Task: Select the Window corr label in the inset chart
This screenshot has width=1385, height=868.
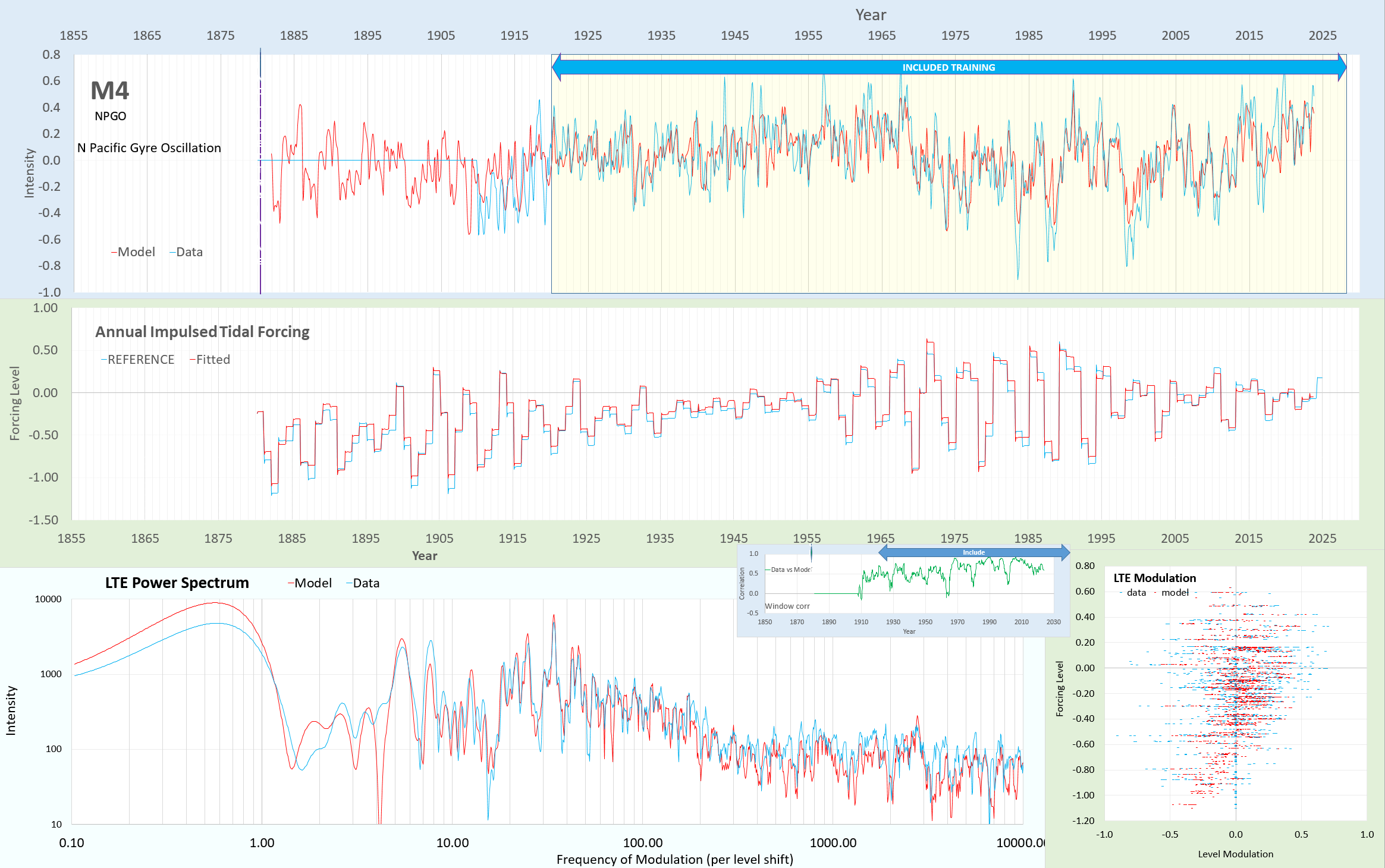Action: pos(787,606)
